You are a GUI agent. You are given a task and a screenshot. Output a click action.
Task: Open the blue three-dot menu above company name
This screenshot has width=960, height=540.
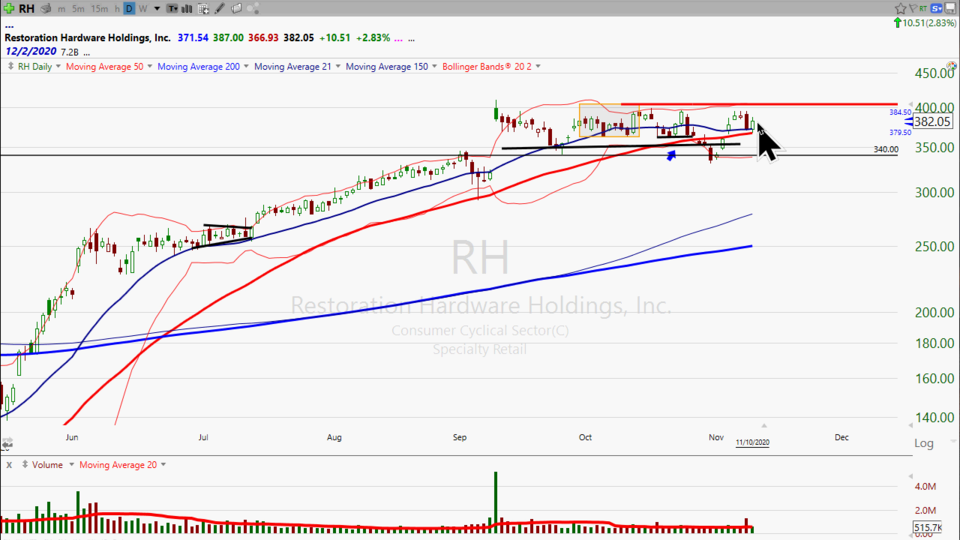point(9,26)
